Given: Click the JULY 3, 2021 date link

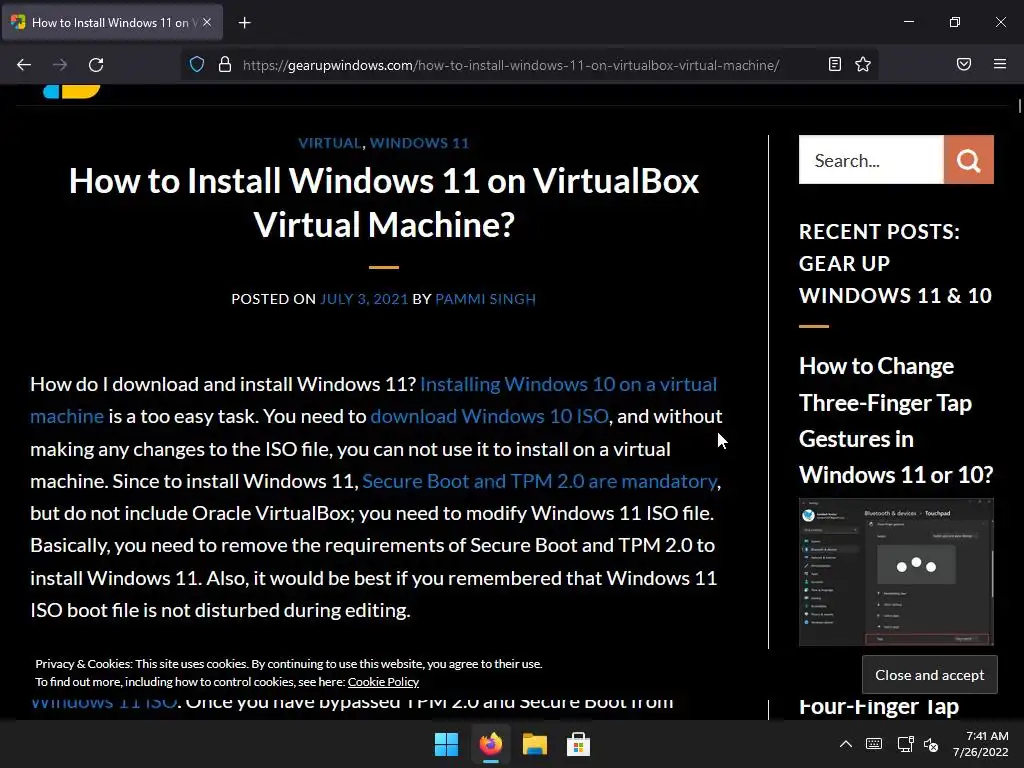Looking at the screenshot, I should 364,299.
